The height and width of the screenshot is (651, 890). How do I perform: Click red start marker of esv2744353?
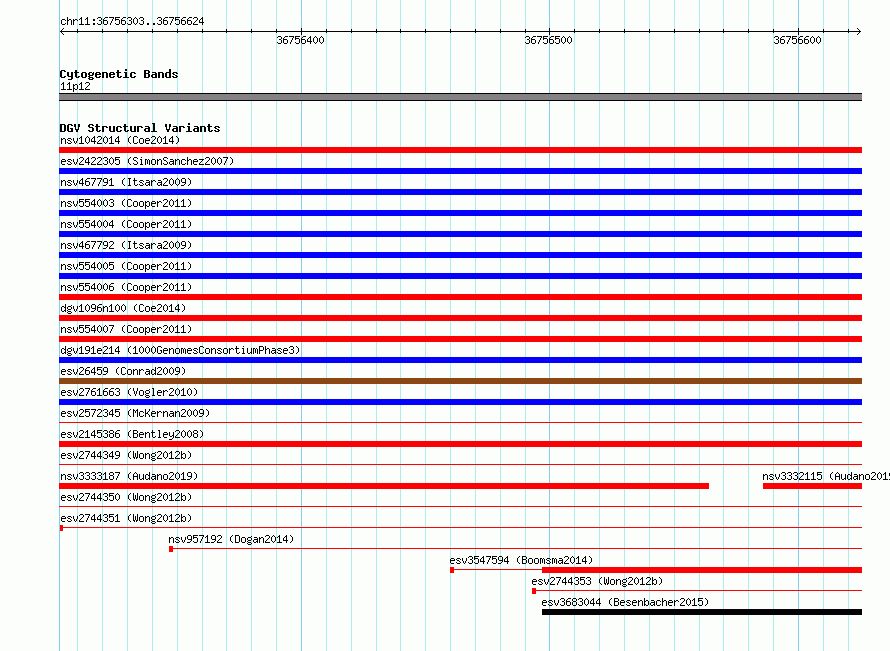tap(534, 591)
